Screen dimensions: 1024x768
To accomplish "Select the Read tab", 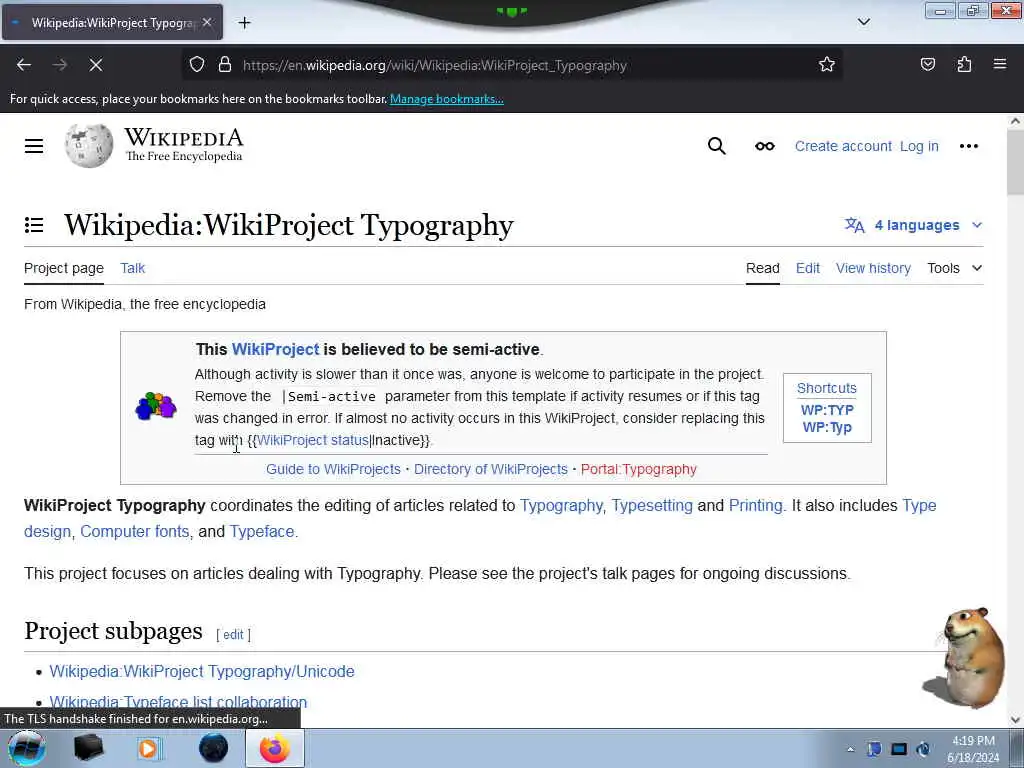I will [763, 268].
